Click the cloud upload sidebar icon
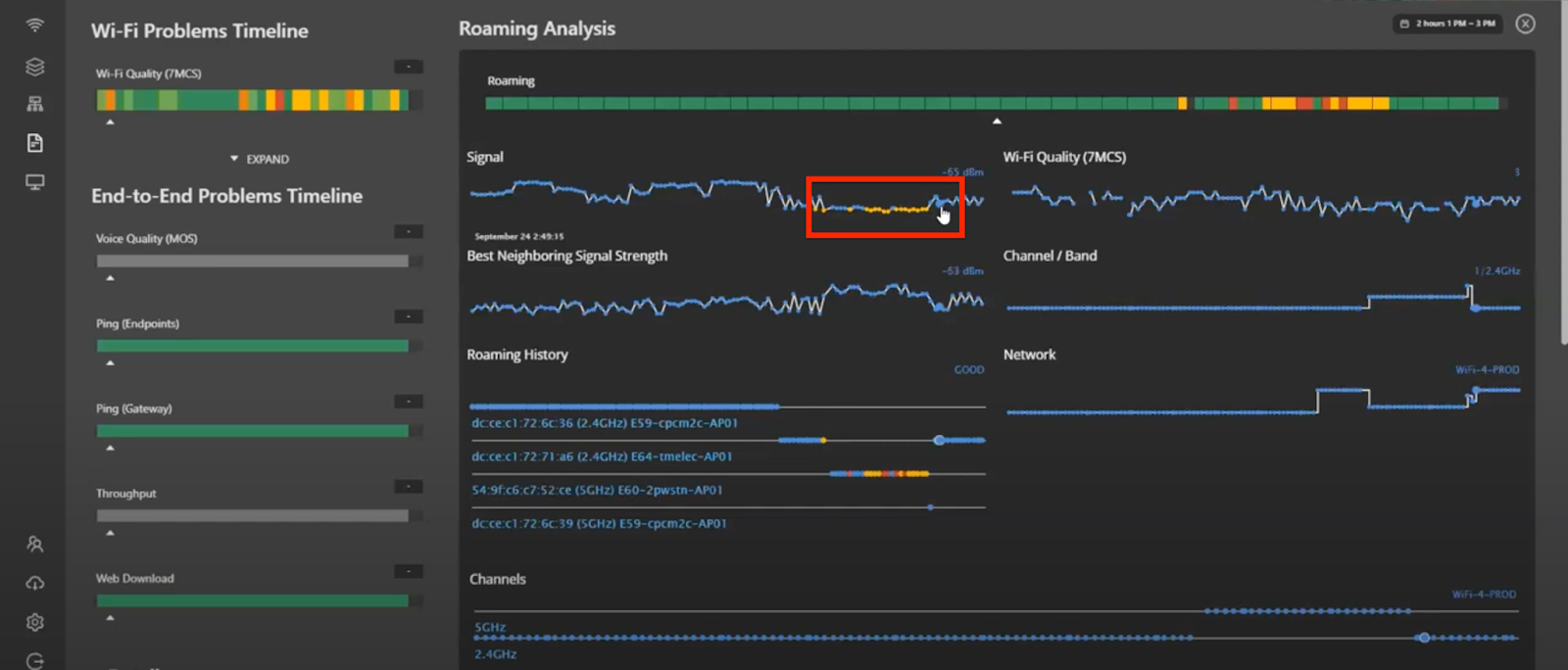 pos(35,583)
